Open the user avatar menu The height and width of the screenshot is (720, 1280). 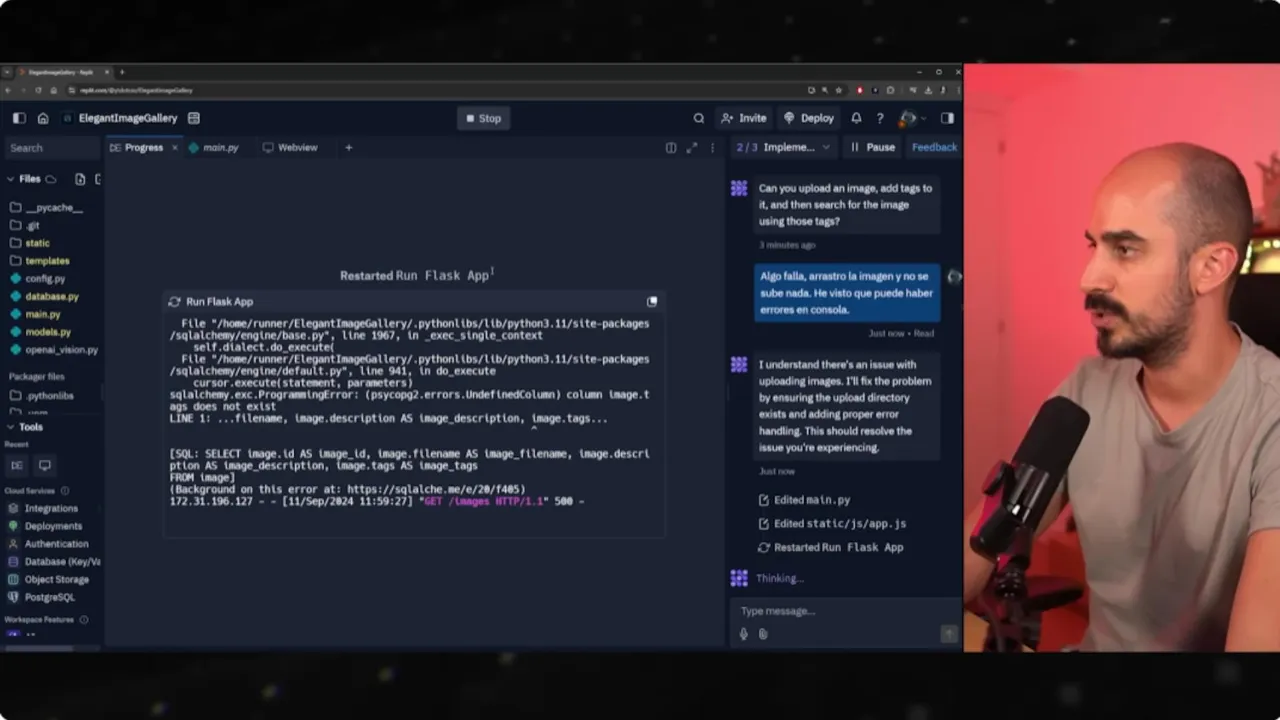pyautogui.click(x=908, y=118)
